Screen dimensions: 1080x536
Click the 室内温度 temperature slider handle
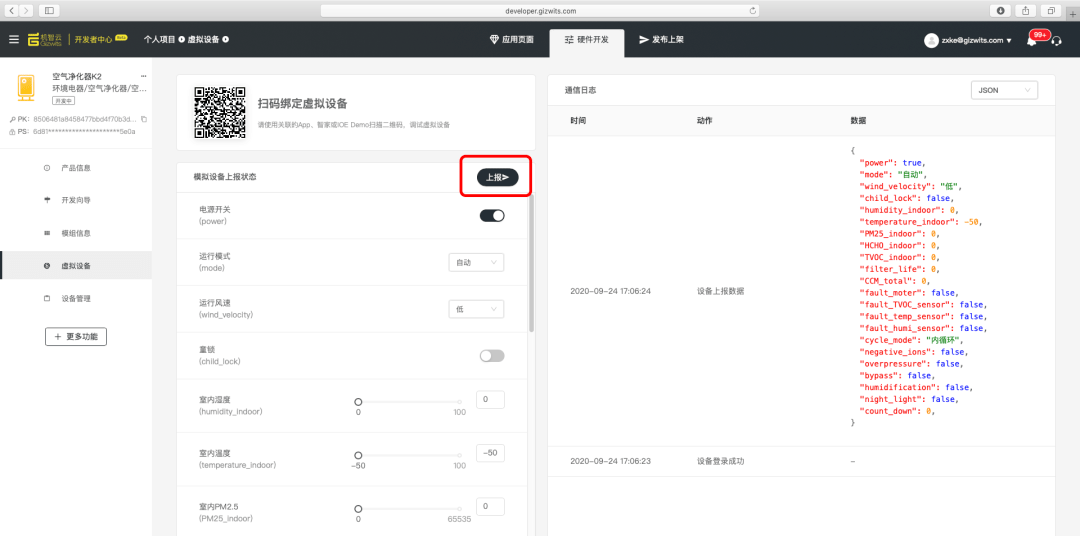click(358, 455)
